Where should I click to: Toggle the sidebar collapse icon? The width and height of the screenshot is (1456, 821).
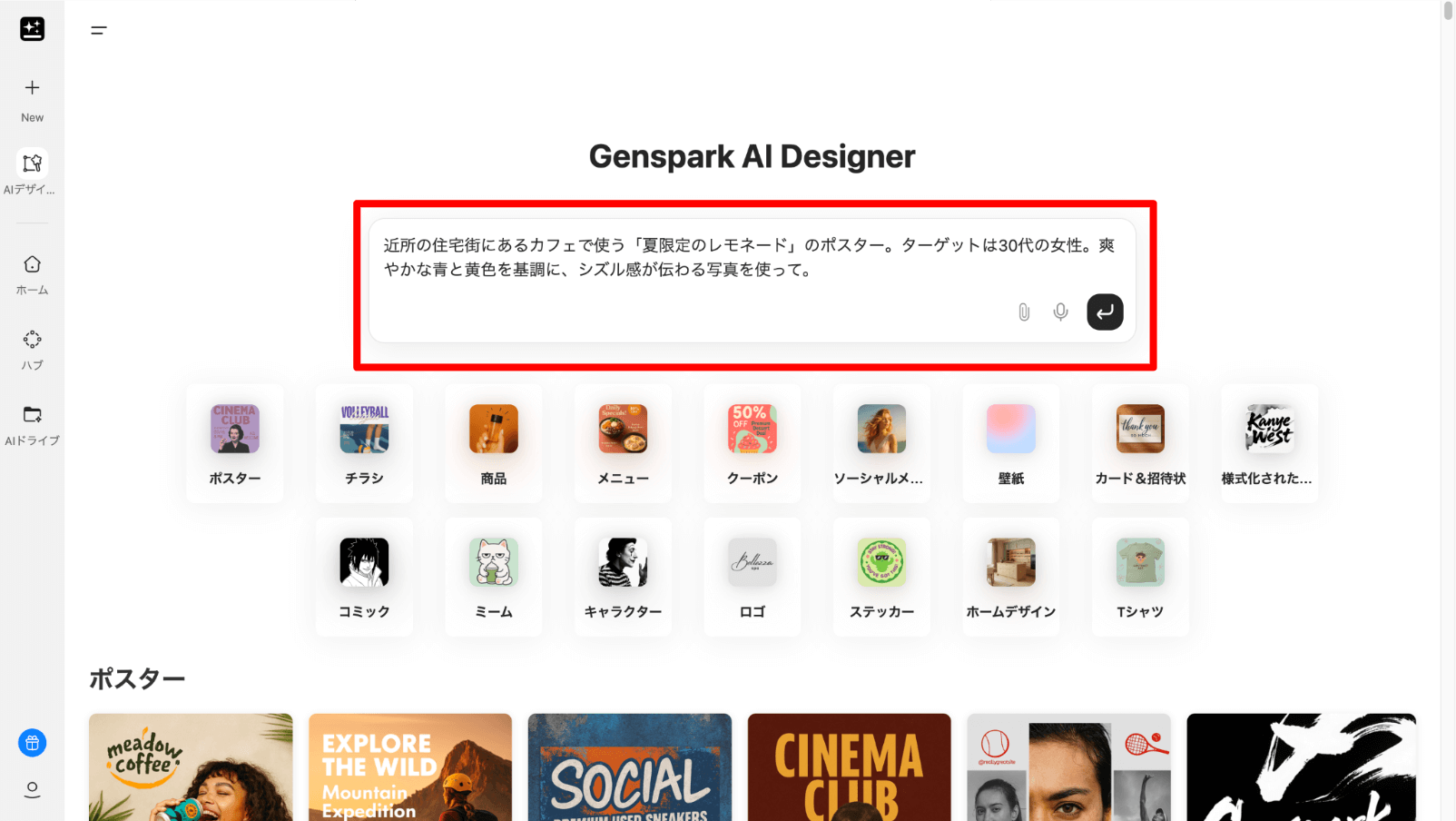(99, 31)
